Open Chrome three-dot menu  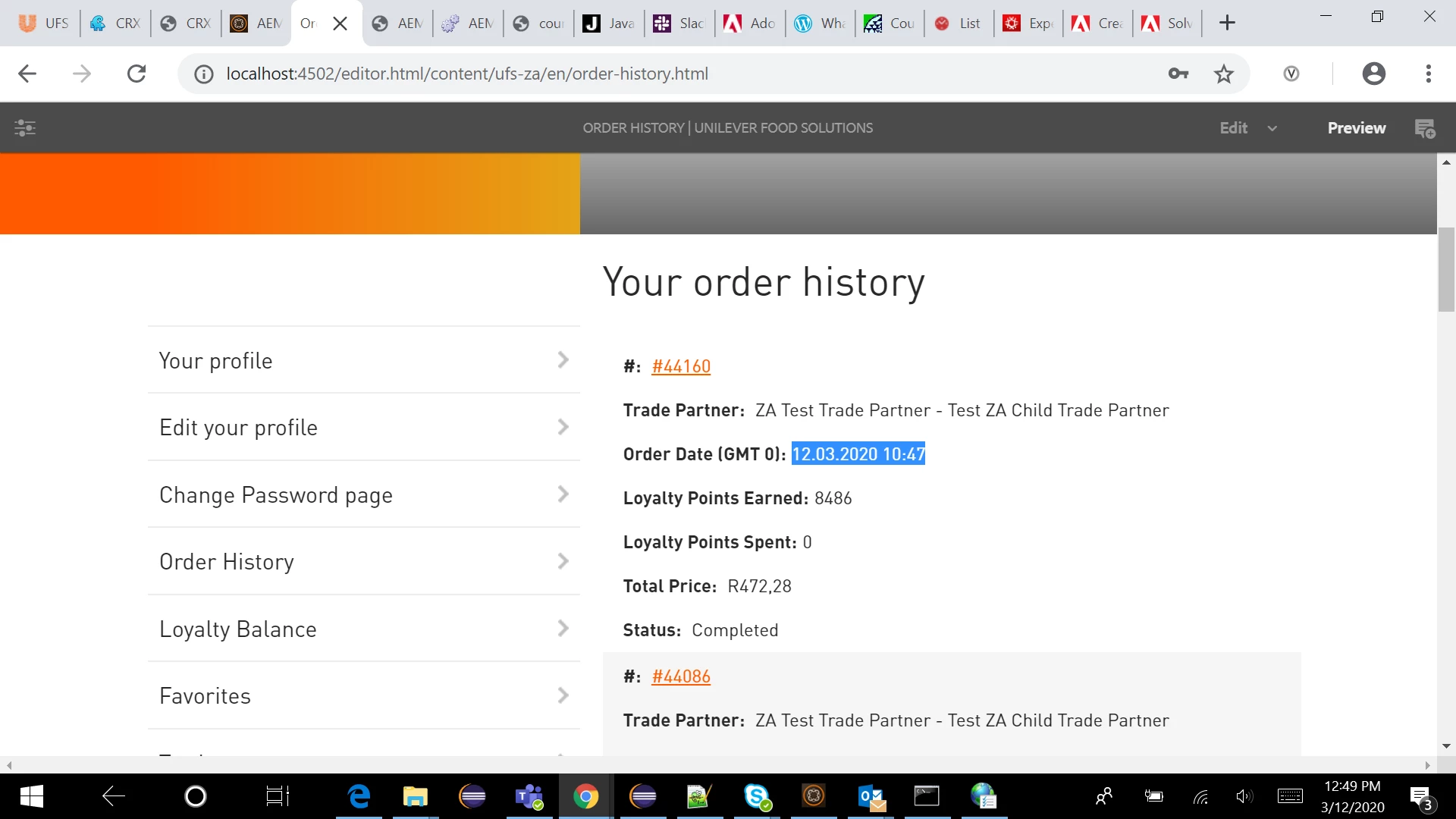pos(1428,74)
